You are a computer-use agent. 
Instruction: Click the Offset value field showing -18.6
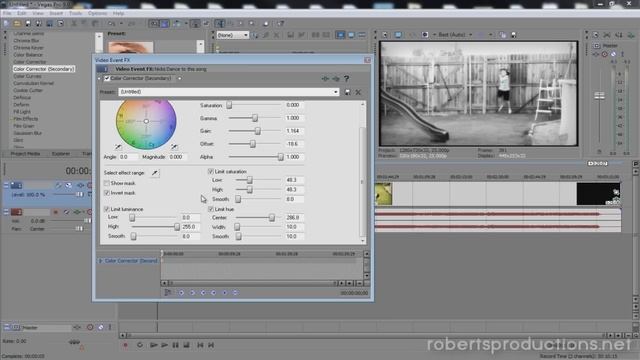click(294, 144)
